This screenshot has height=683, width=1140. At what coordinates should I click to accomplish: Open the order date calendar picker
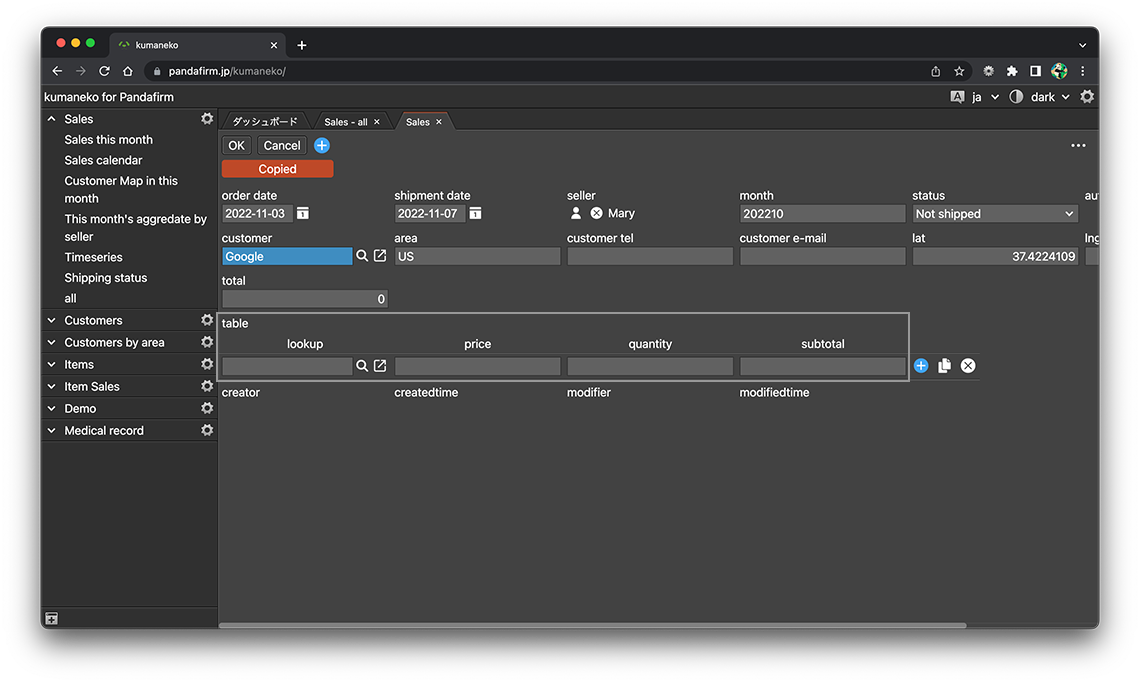point(303,214)
